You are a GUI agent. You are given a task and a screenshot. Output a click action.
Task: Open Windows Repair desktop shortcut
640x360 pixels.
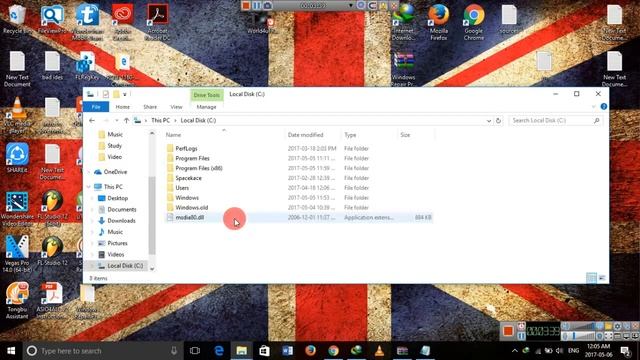(x=403, y=69)
